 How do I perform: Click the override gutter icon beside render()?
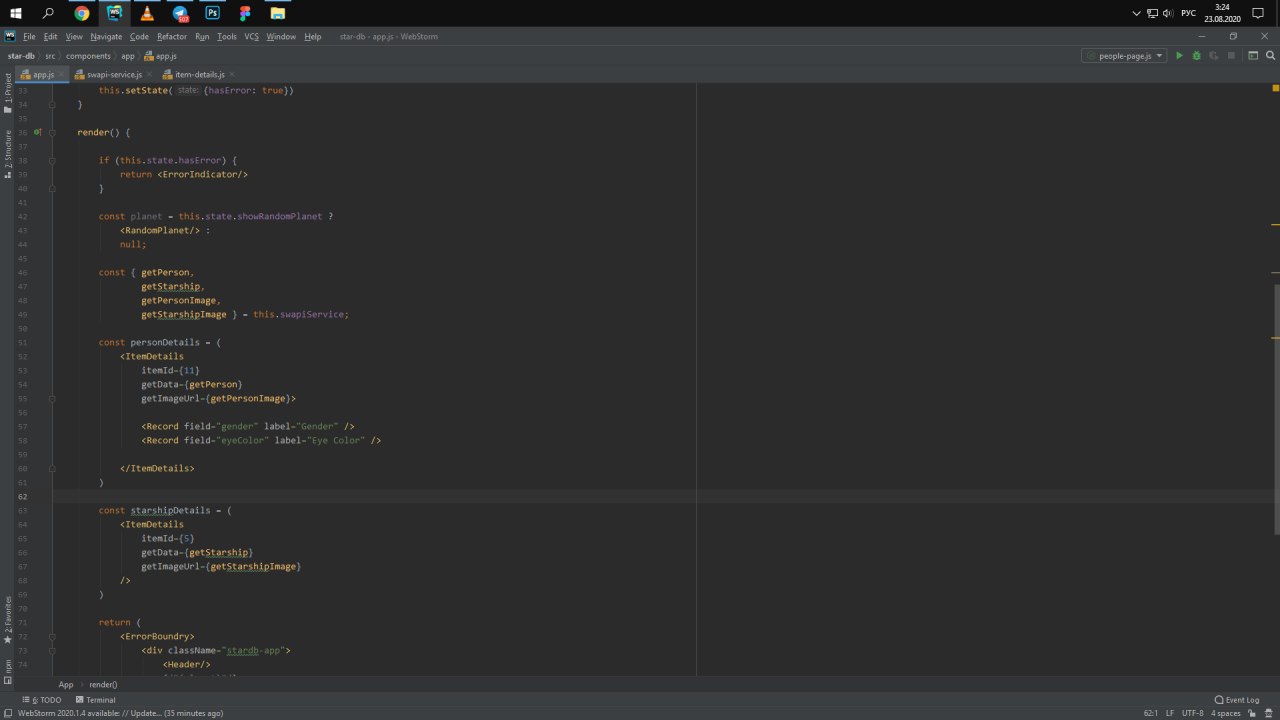(38, 132)
